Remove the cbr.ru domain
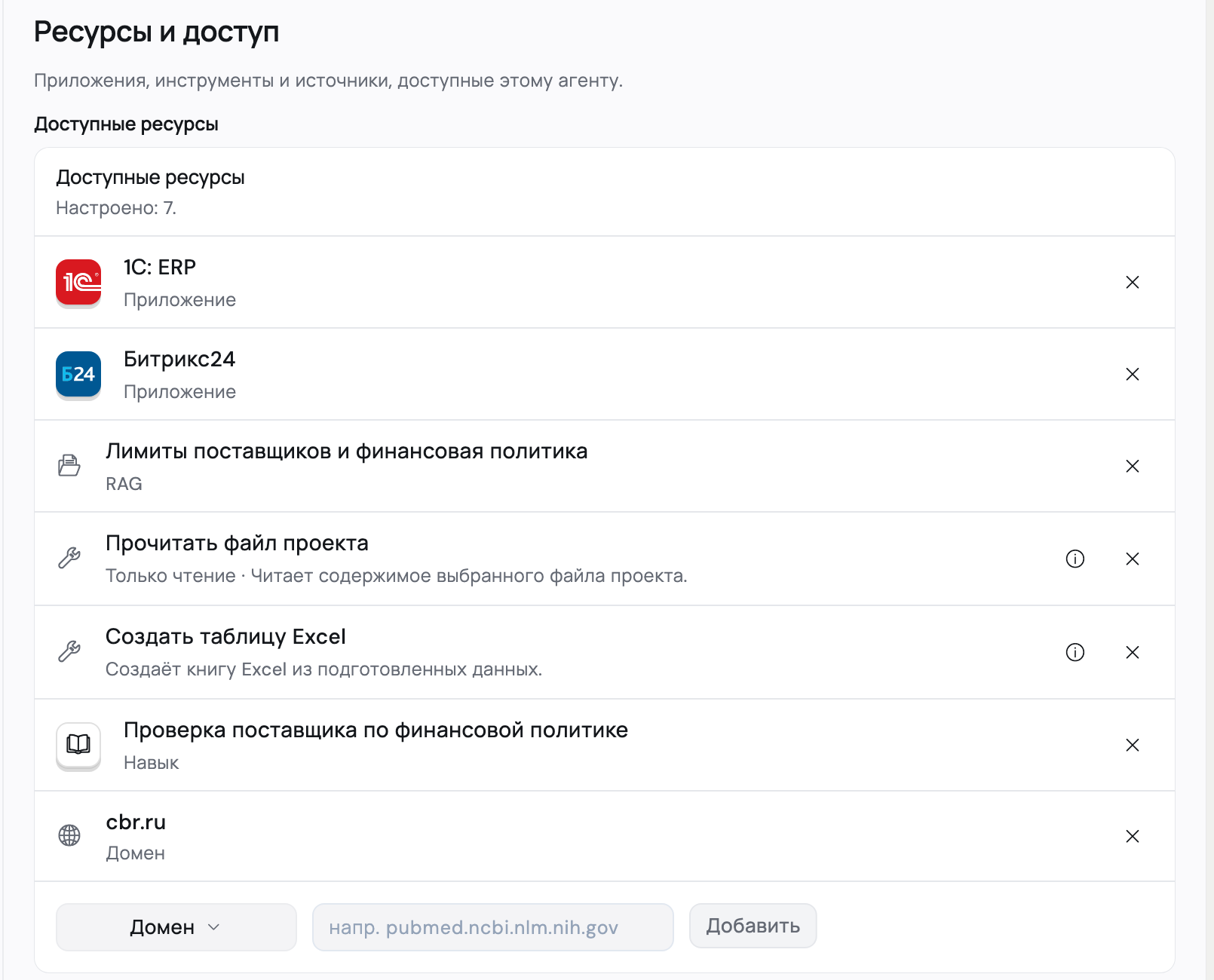The width and height of the screenshot is (1214, 980). (1133, 836)
